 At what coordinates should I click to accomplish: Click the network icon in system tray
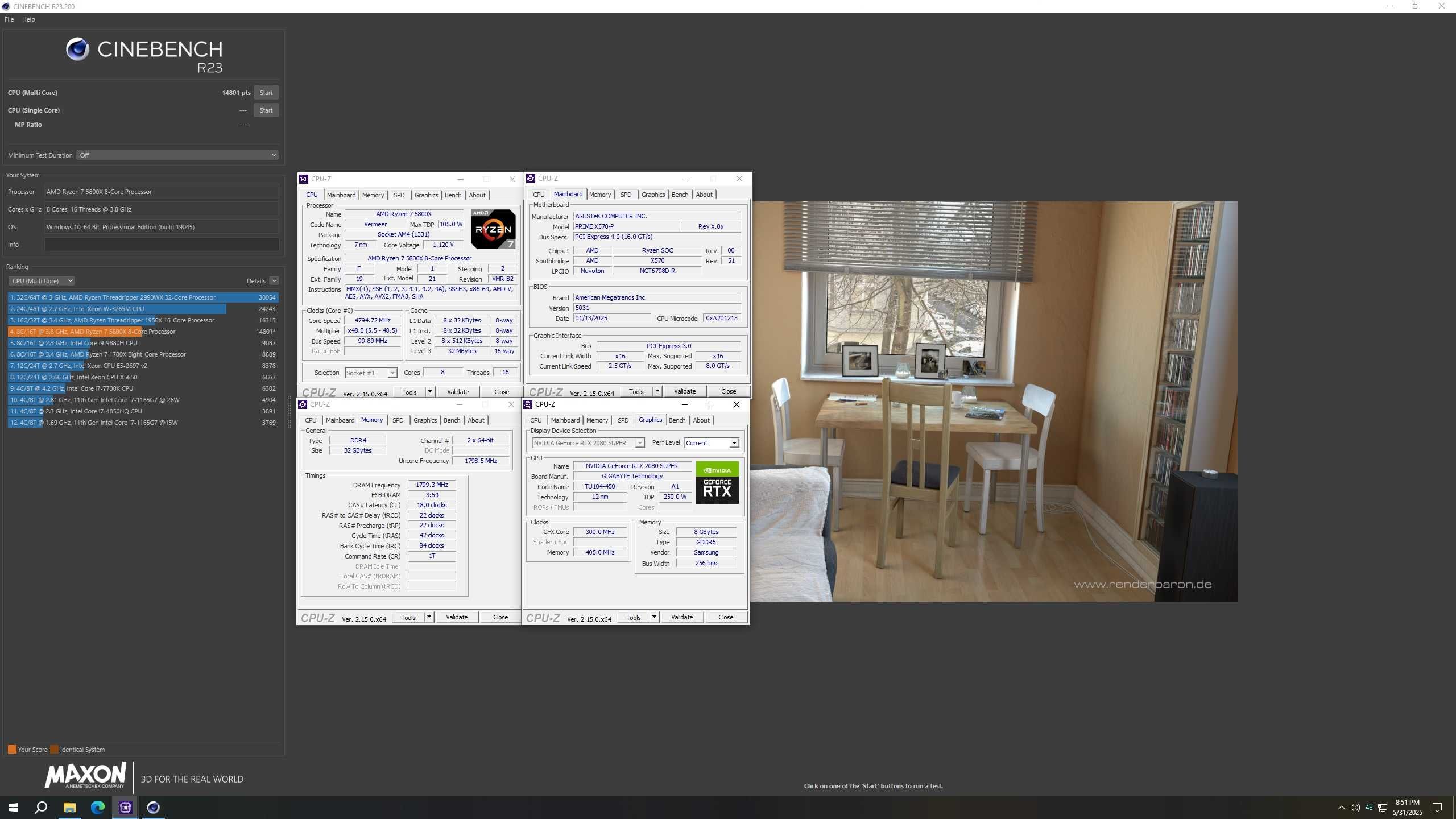[1383, 808]
